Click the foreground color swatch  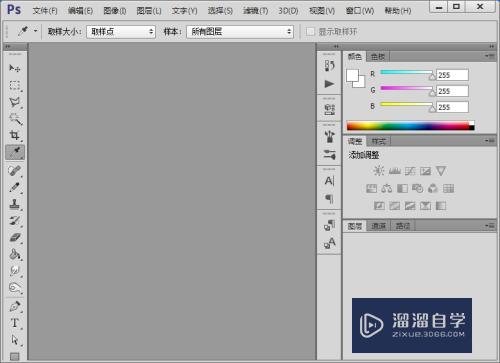[352, 75]
